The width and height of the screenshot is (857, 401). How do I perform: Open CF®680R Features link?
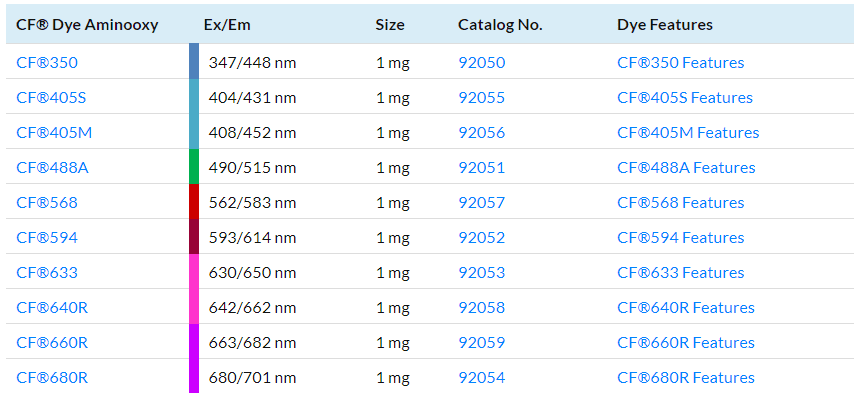[x=686, y=378]
